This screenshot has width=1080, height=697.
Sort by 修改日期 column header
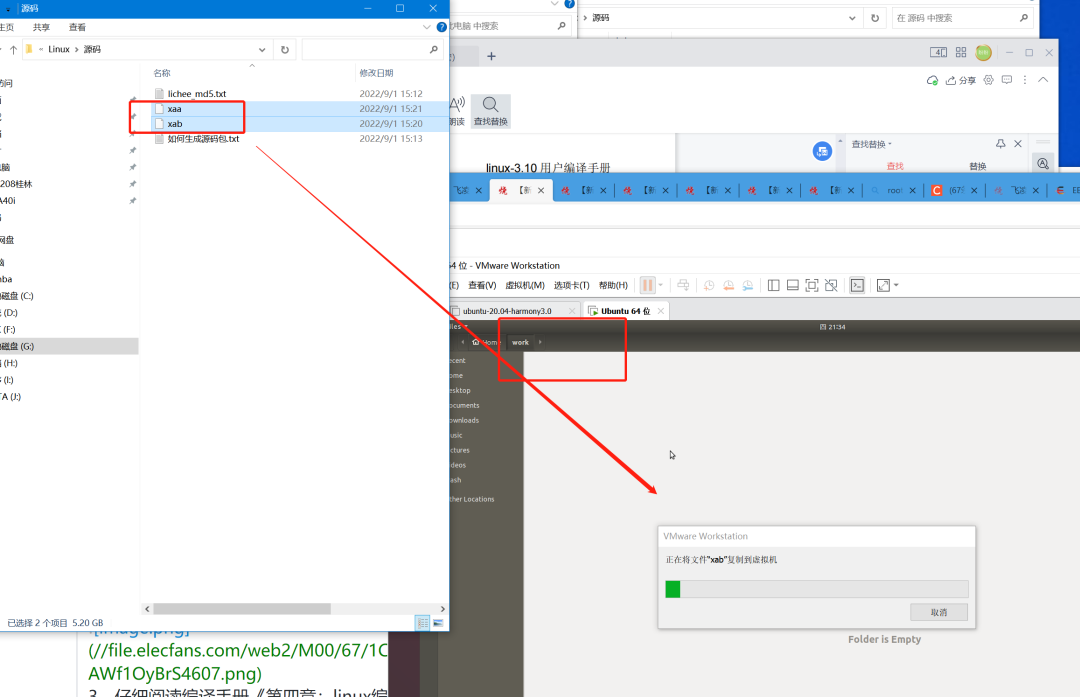pyautogui.click(x=376, y=73)
